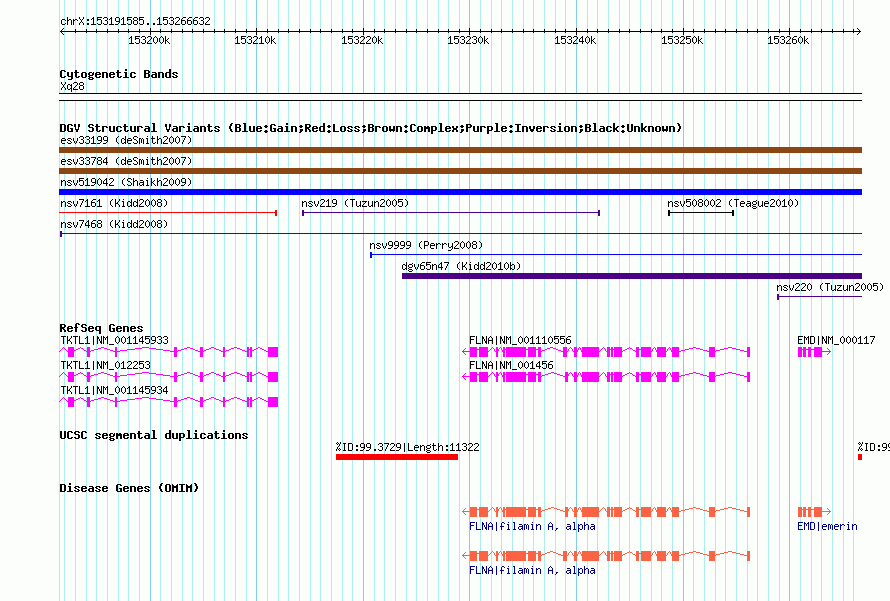Click the upper OMIM FLNA disease gene glyph
Viewport: 890px width, 601px height.
(606, 511)
